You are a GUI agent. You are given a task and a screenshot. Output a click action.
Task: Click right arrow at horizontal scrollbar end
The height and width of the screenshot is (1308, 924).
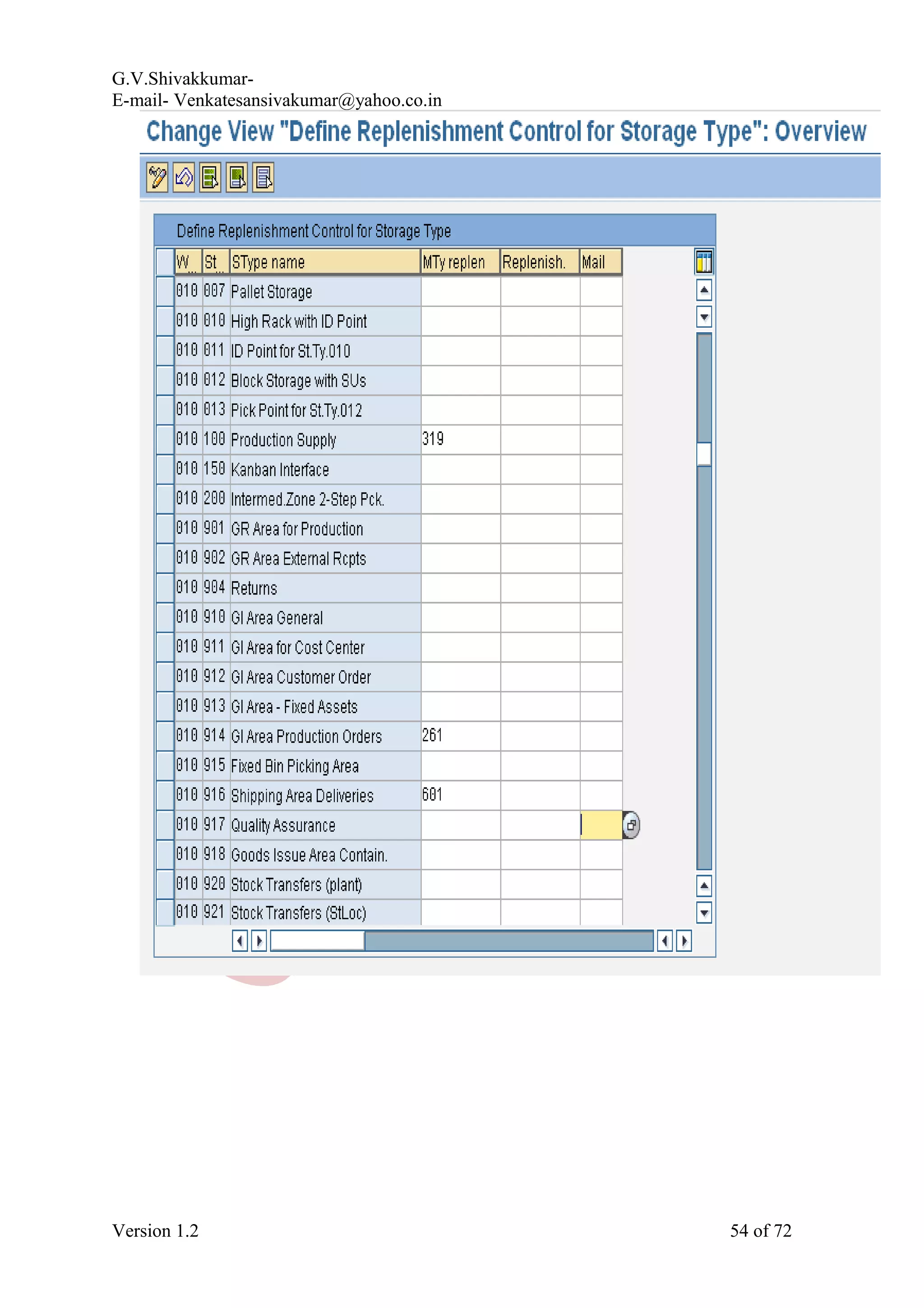[684, 941]
